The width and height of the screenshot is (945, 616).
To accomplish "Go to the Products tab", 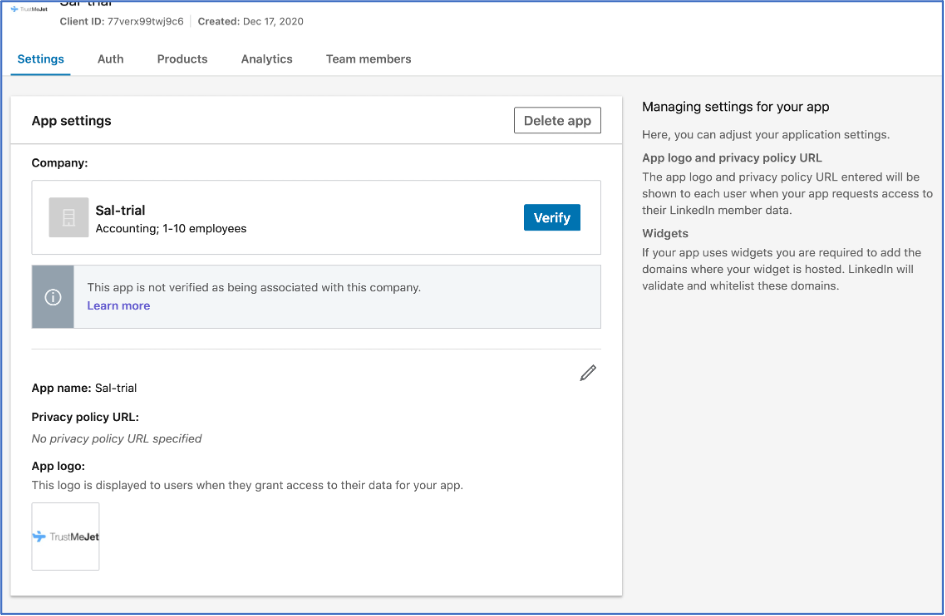I will pos(182,59).
